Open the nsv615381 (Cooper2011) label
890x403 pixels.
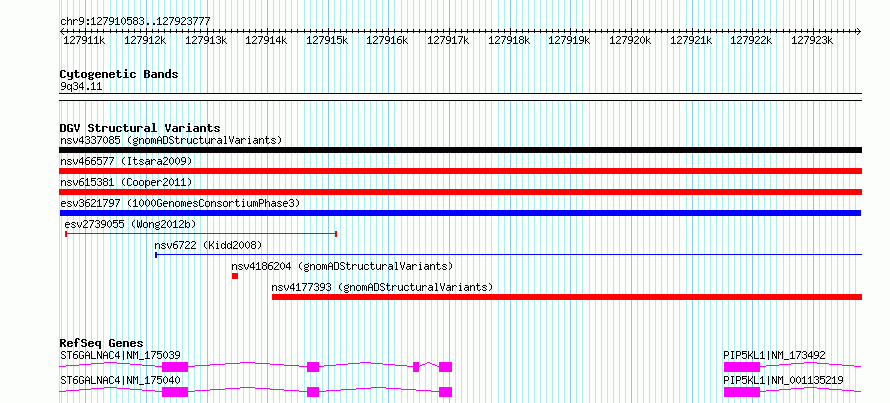coord(126,182)
